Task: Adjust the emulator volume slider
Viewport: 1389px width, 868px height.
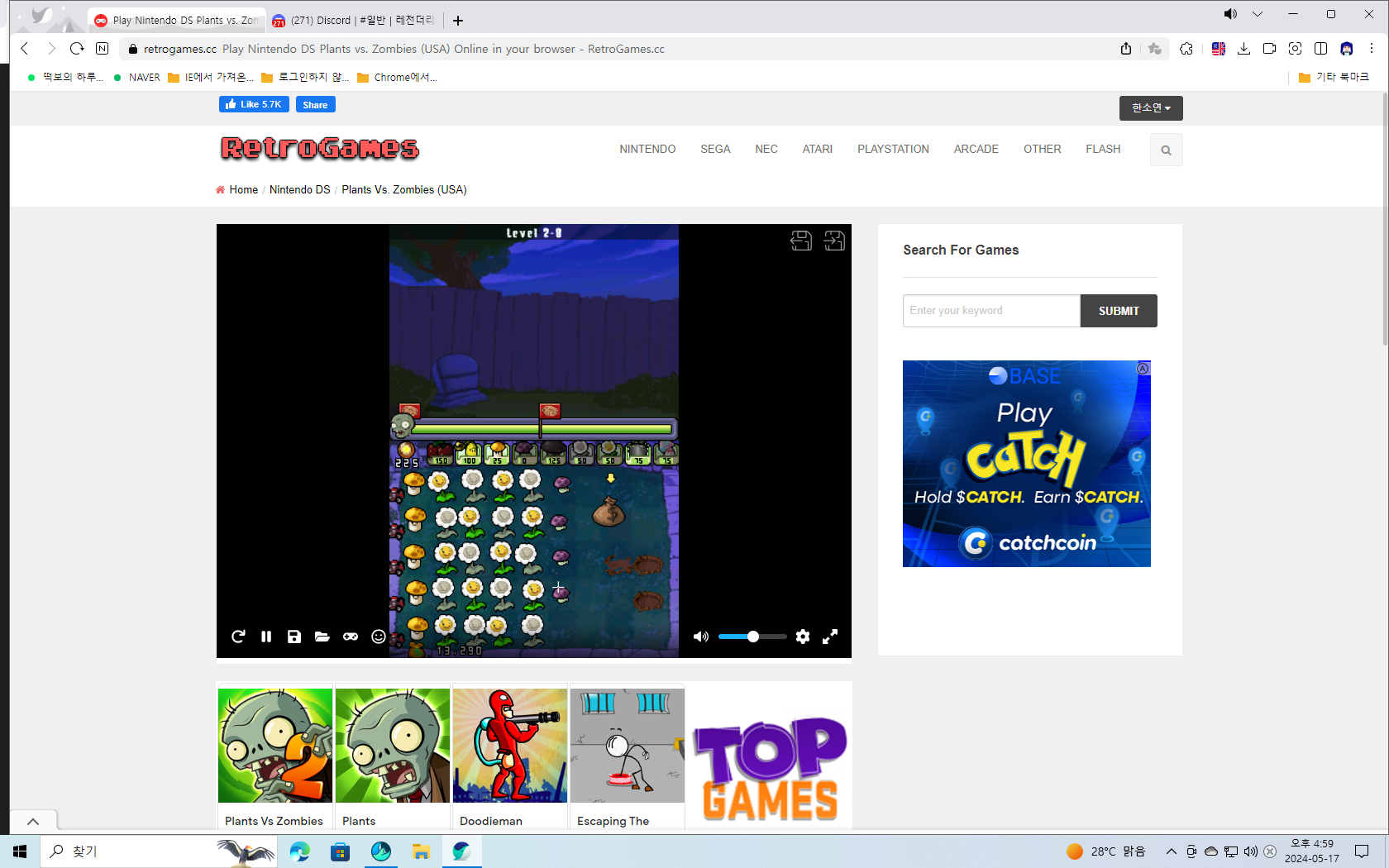Action: pyautogui.click(x=752, y=637)
